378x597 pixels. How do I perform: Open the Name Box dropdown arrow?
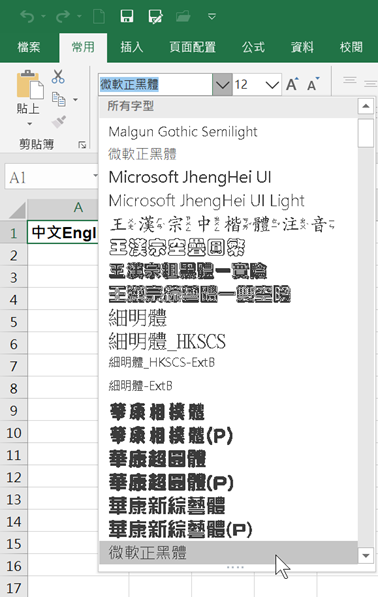pos(95,176)
